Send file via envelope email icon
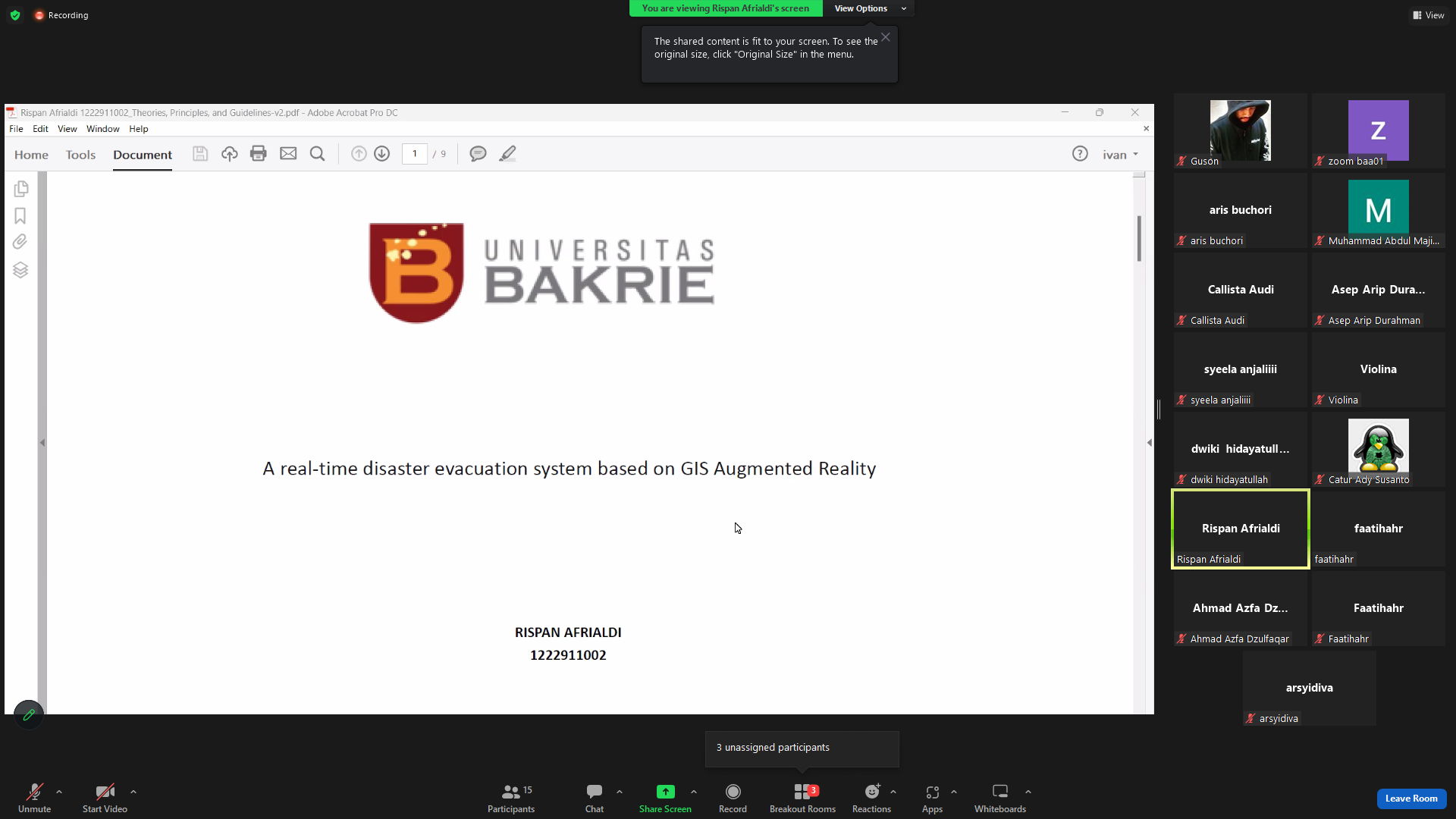This screenshot has height=819, width=1456. [288, 154]
